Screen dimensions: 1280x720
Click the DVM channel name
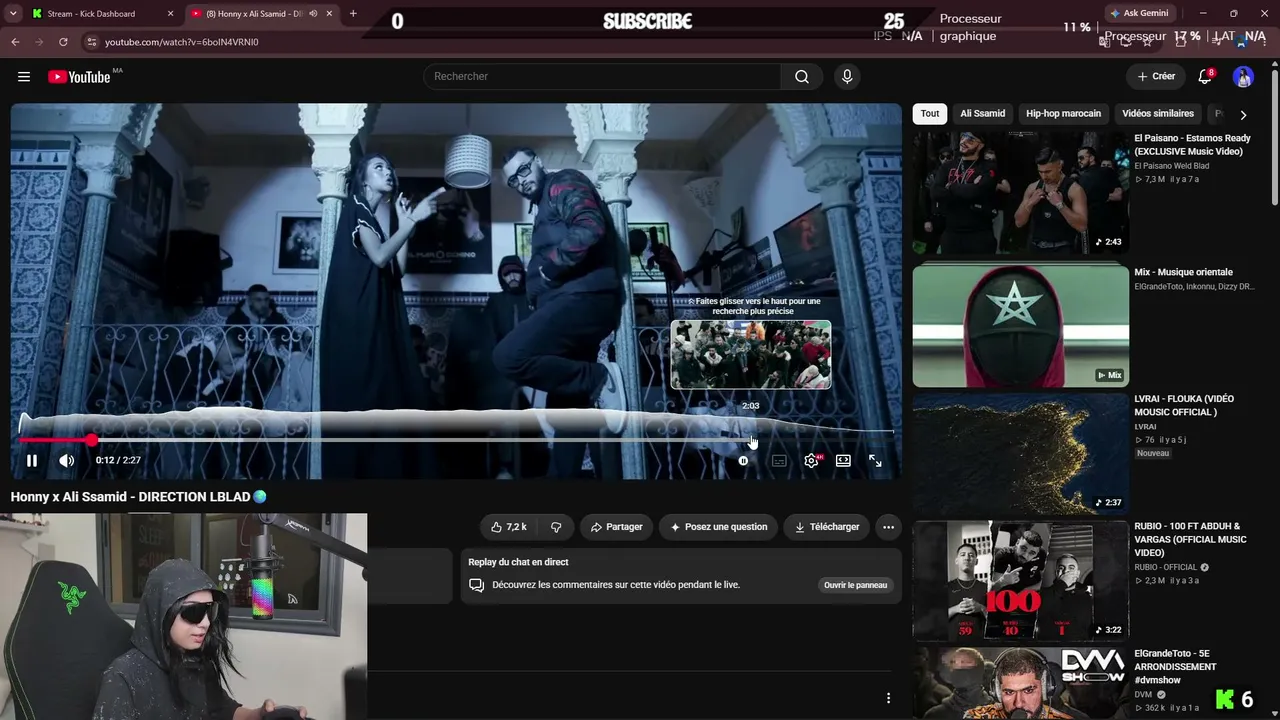(1143, 694)
